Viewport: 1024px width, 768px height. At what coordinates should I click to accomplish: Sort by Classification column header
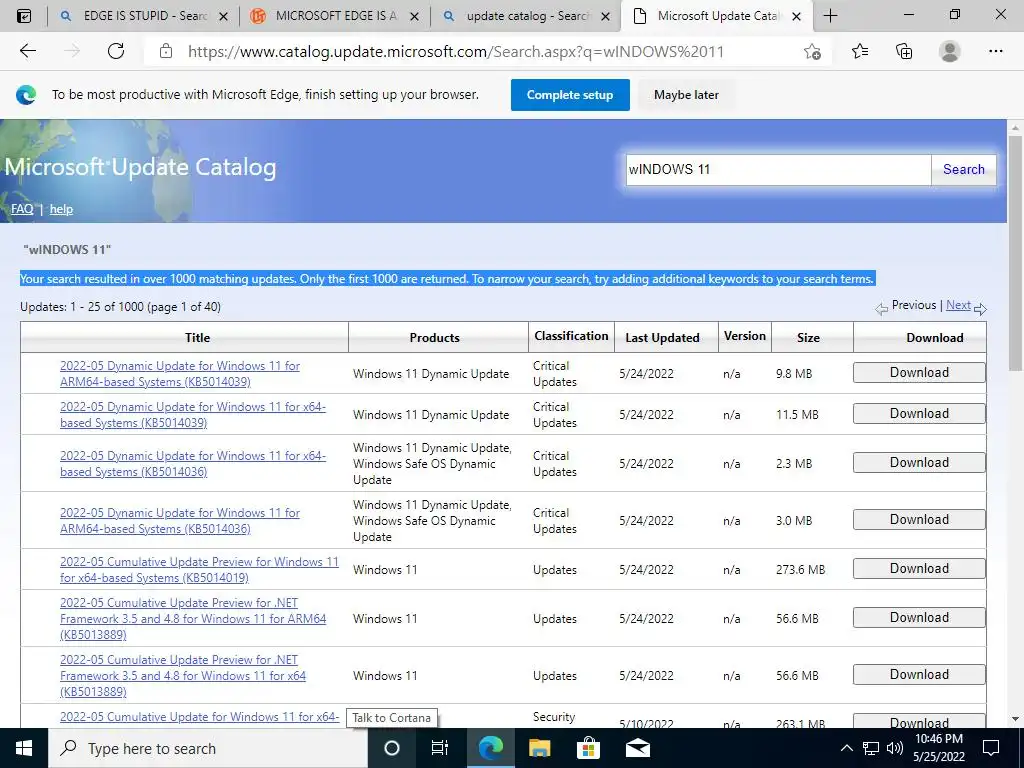571,336
